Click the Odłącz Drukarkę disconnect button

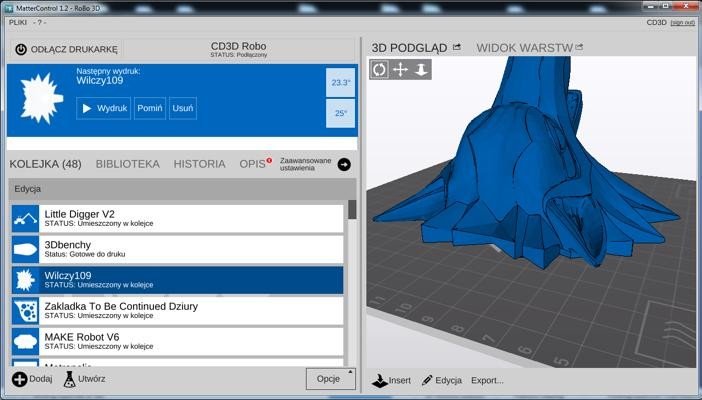click(67, 49)
